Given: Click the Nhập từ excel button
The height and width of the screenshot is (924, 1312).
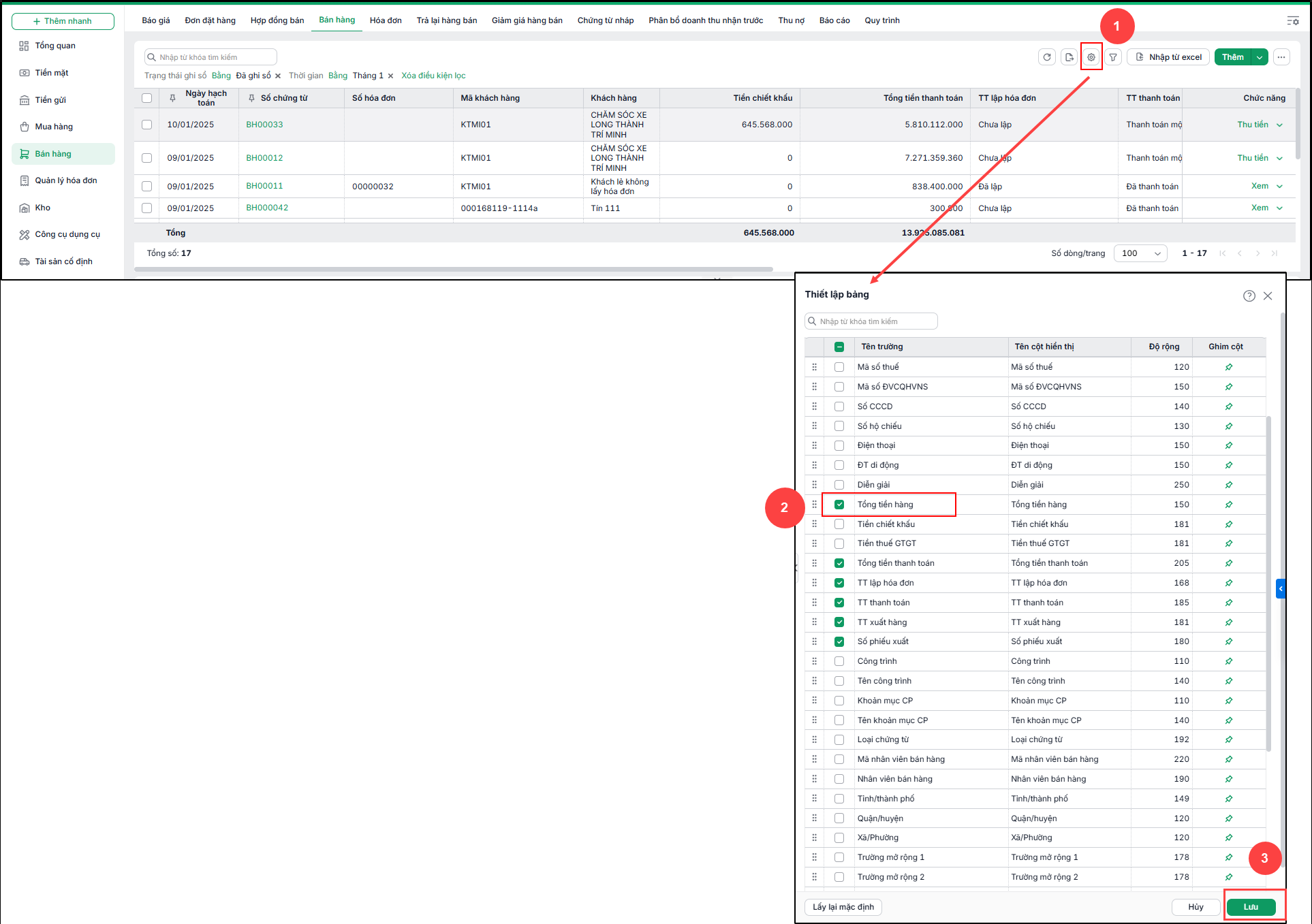Looking at the screenshot, I should 1168,57.
